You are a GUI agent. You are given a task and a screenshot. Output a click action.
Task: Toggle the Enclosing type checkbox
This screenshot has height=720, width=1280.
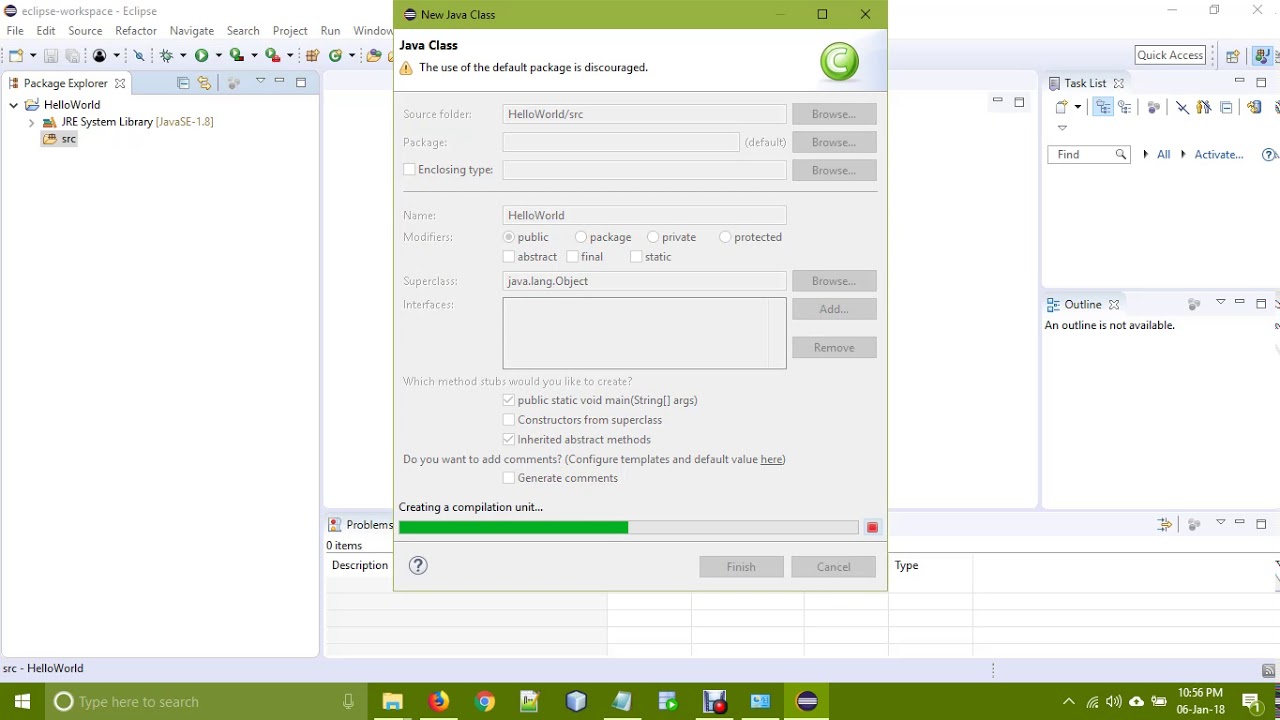[409, 170]
